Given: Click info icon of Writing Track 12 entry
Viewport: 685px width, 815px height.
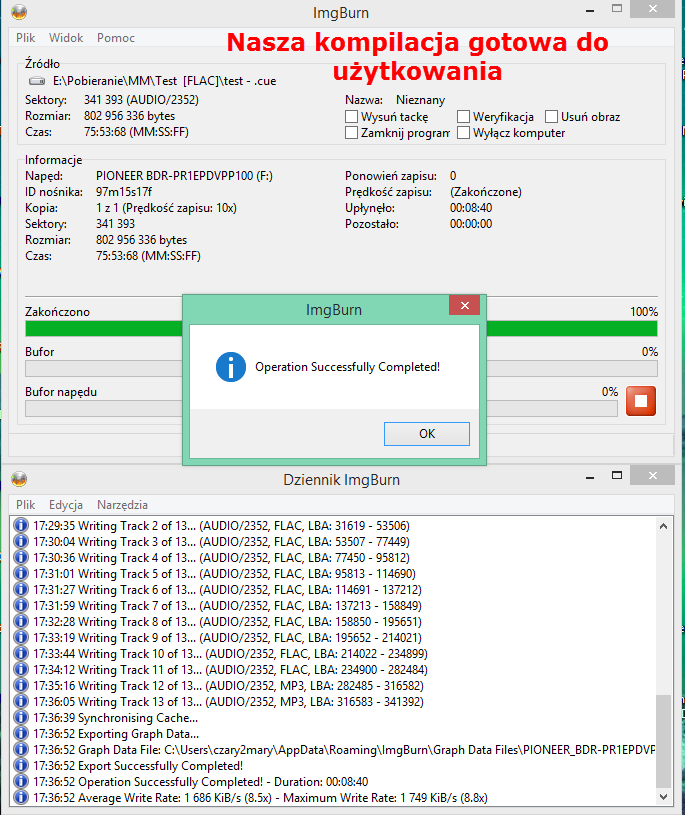Looking at the screenshot, I should click(x=21, y=686).
